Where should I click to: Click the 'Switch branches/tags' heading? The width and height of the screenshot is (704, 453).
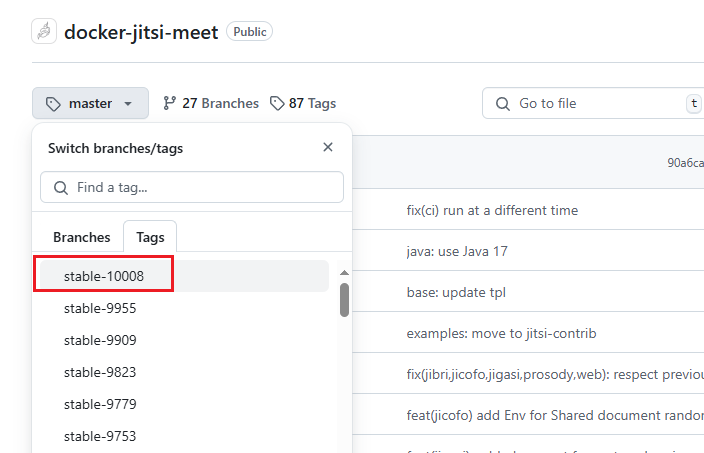point(115,148)
